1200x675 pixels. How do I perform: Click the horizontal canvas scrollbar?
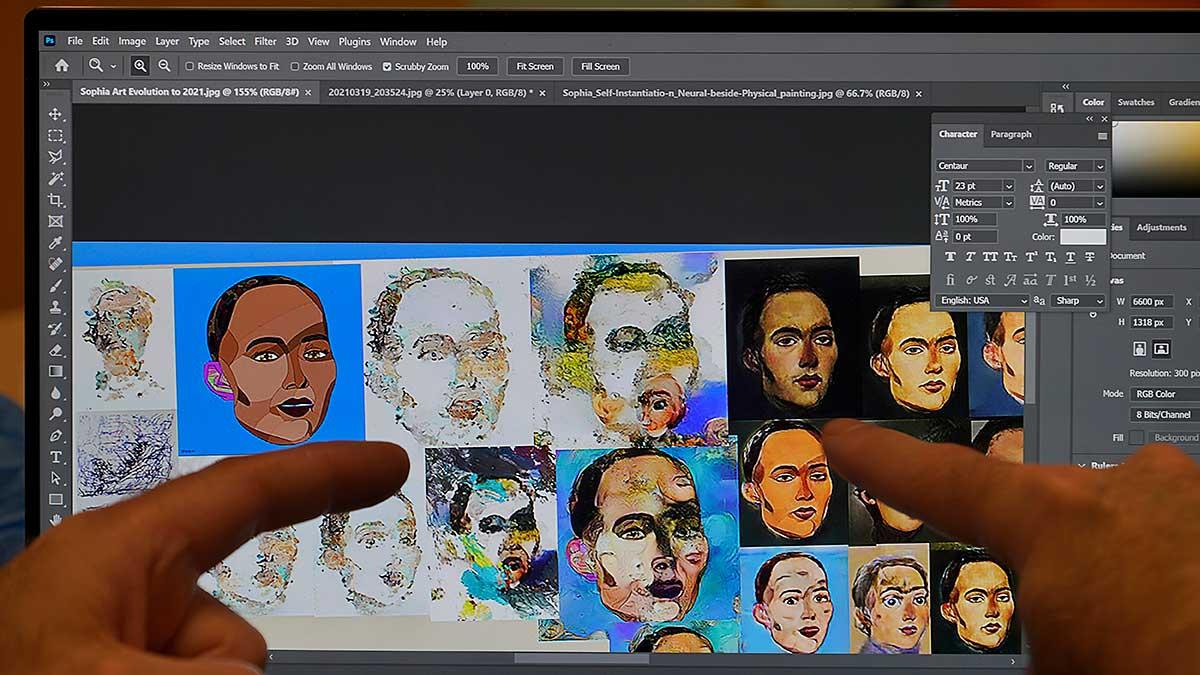pyautogui.click(x=581, y=659)
